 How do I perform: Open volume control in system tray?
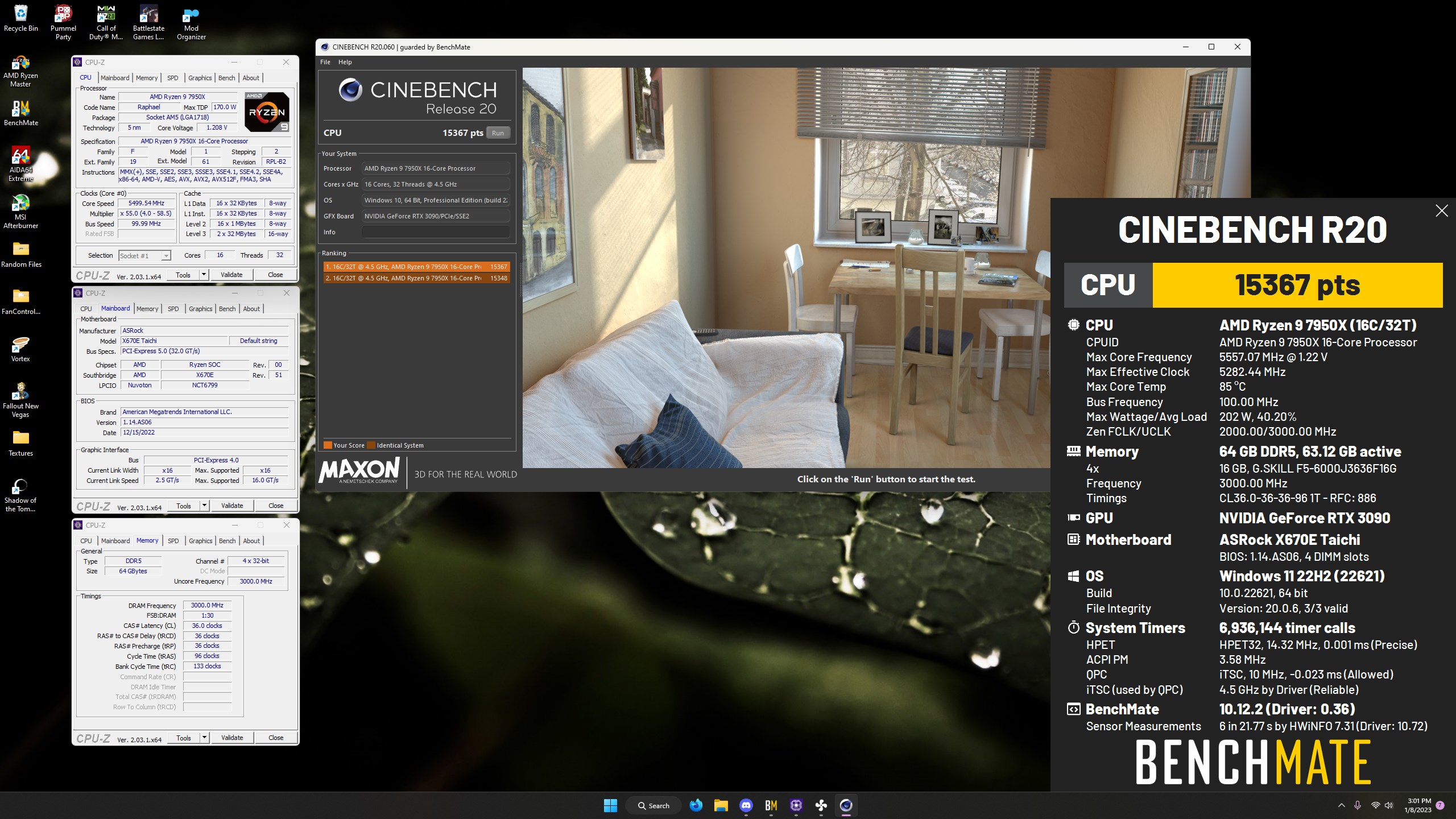click(x=1389, y=805)
